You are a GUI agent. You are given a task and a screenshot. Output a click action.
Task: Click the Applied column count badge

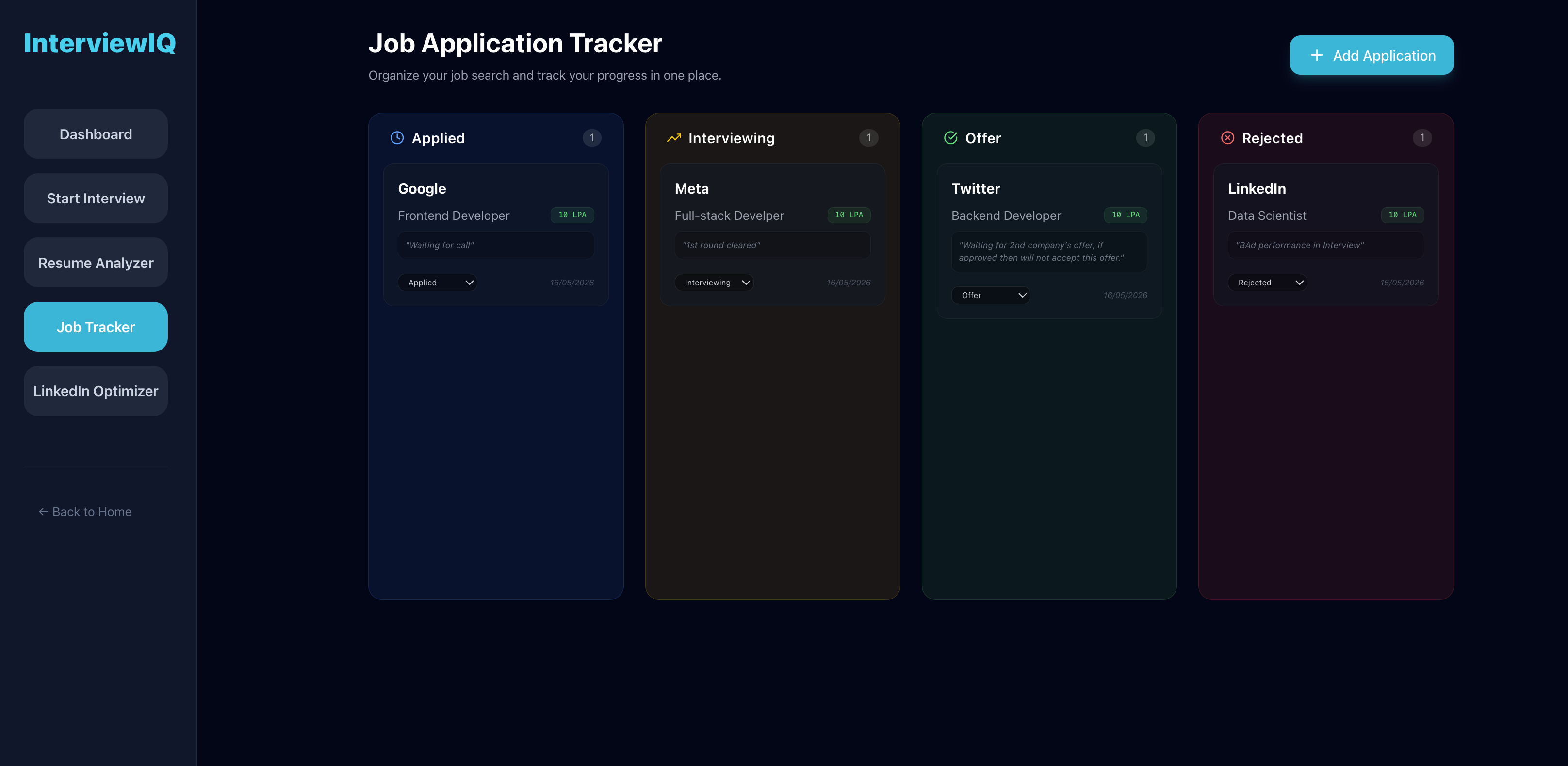592,137
